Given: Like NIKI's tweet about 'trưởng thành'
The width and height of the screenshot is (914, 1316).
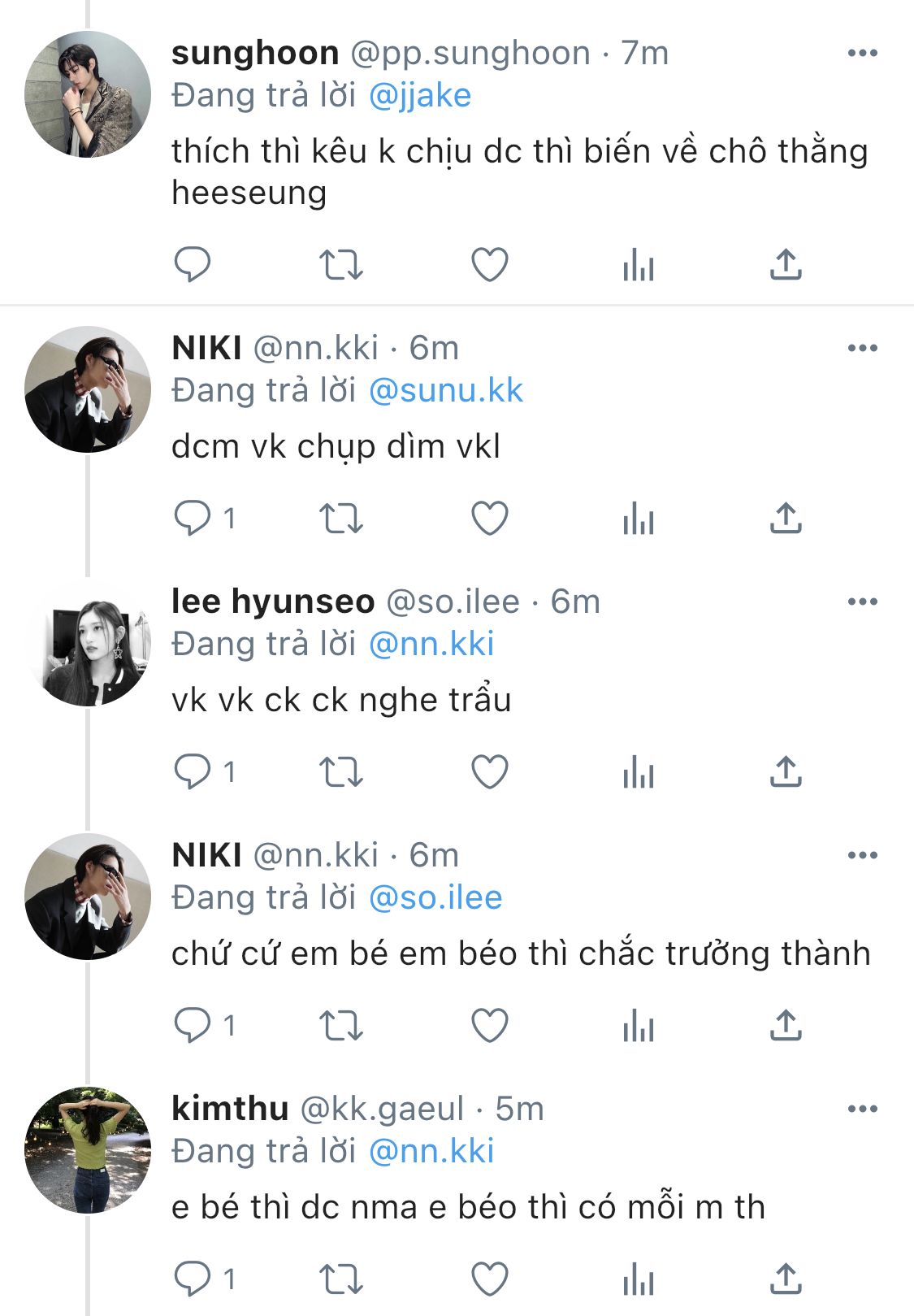Looking at the screenshot, I should pyautogui.click(x=490, y=1026).
